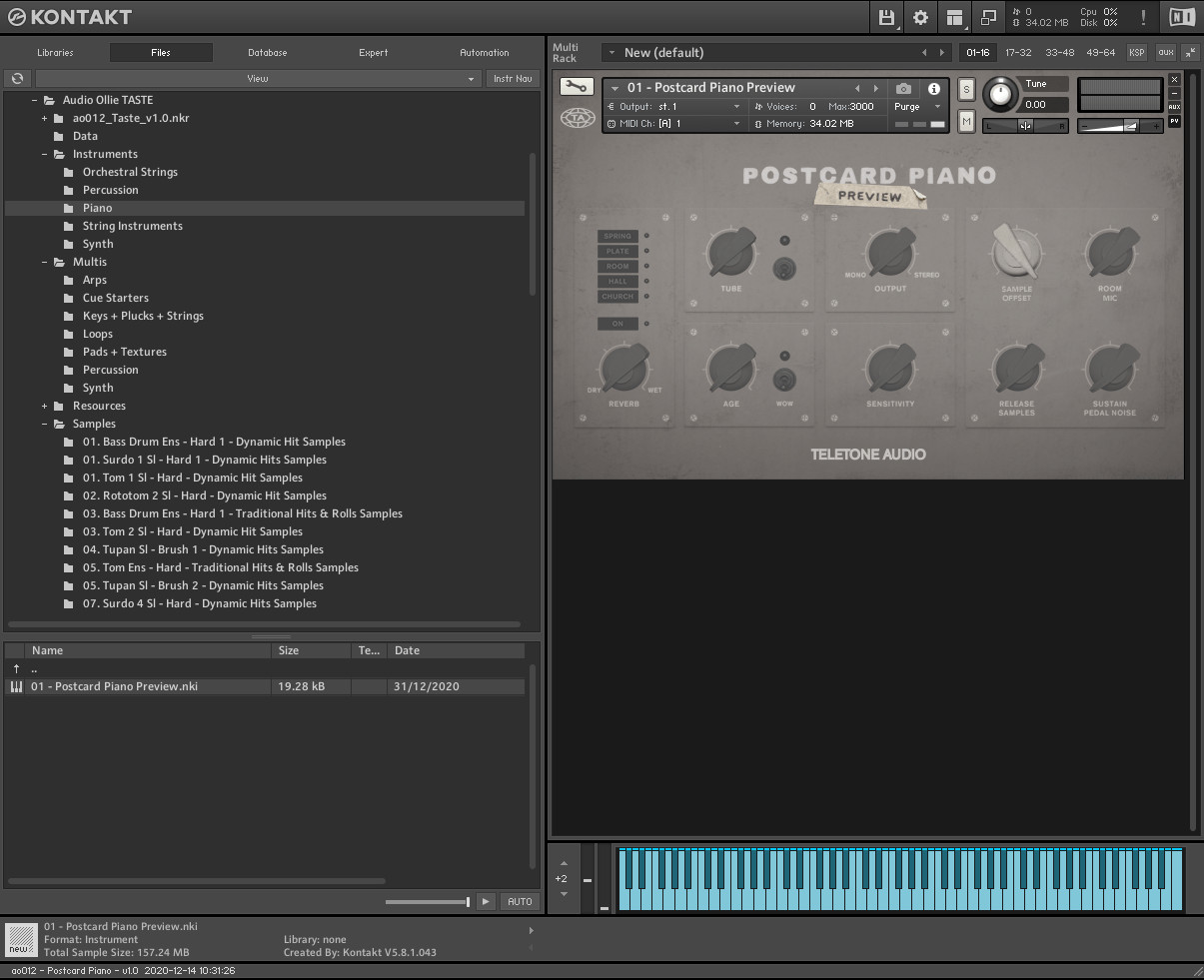The height and width of the screenshot is (980, 1204).
Task: Open Kontakt options gear
Action: click(920, 17)
